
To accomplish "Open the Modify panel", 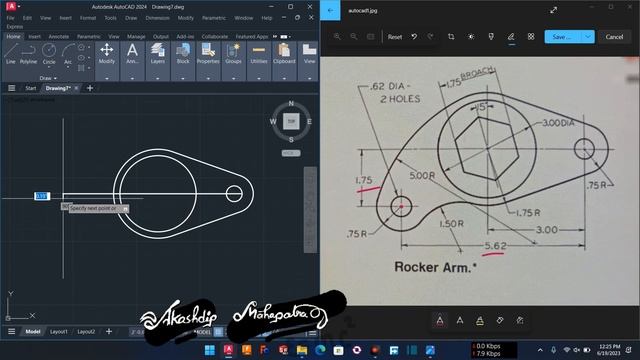I will pyautogui.click(x=107, y=53).
